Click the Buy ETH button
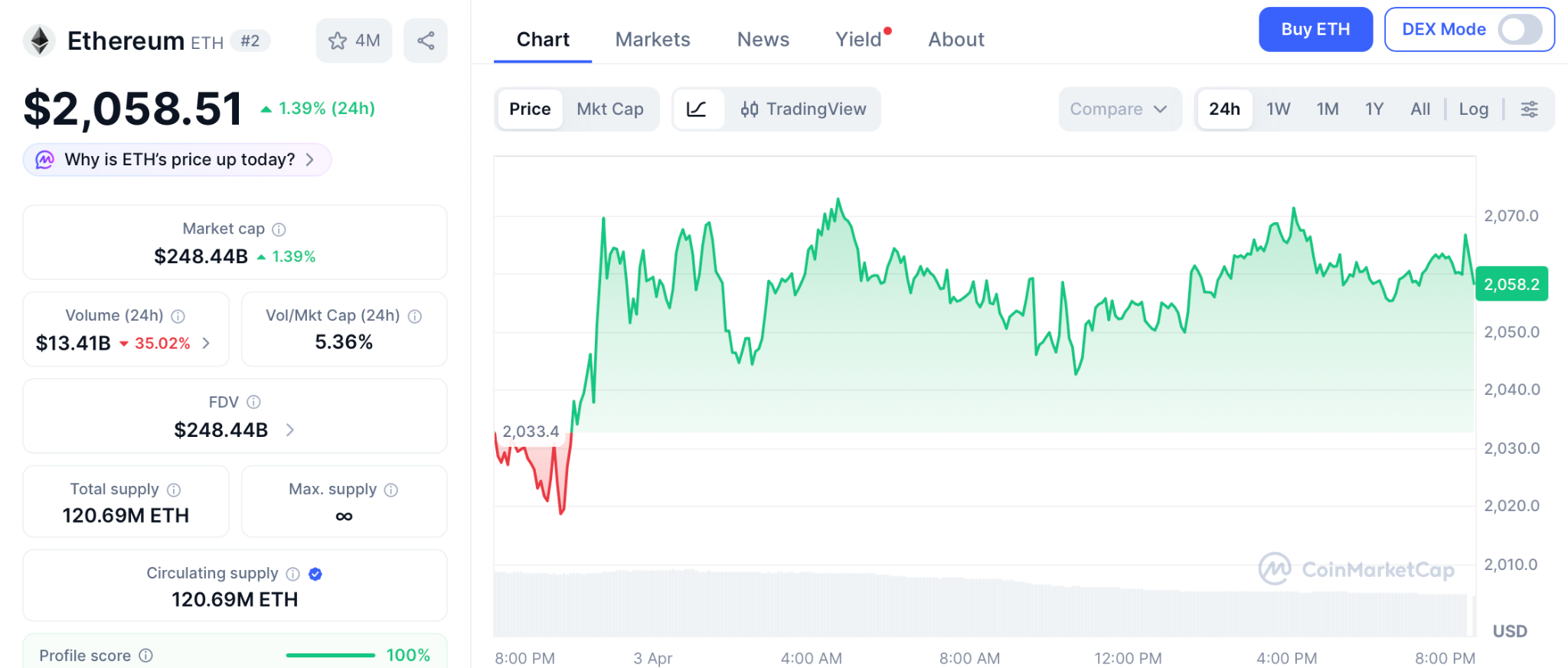The width and height of the screenshot is (1568, 668). [1315, 30]
